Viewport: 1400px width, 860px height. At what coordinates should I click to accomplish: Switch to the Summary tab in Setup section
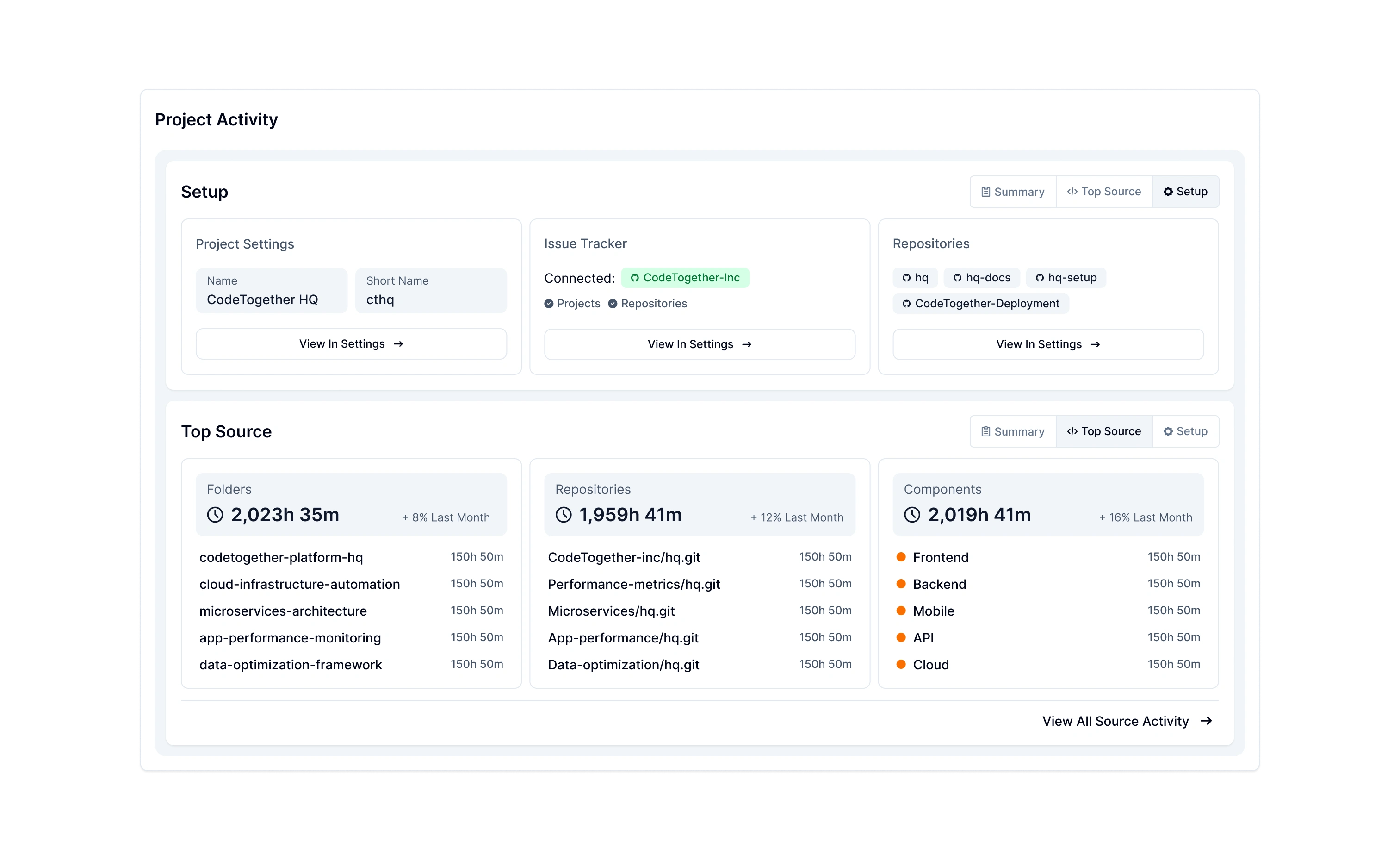point(1013,192)
